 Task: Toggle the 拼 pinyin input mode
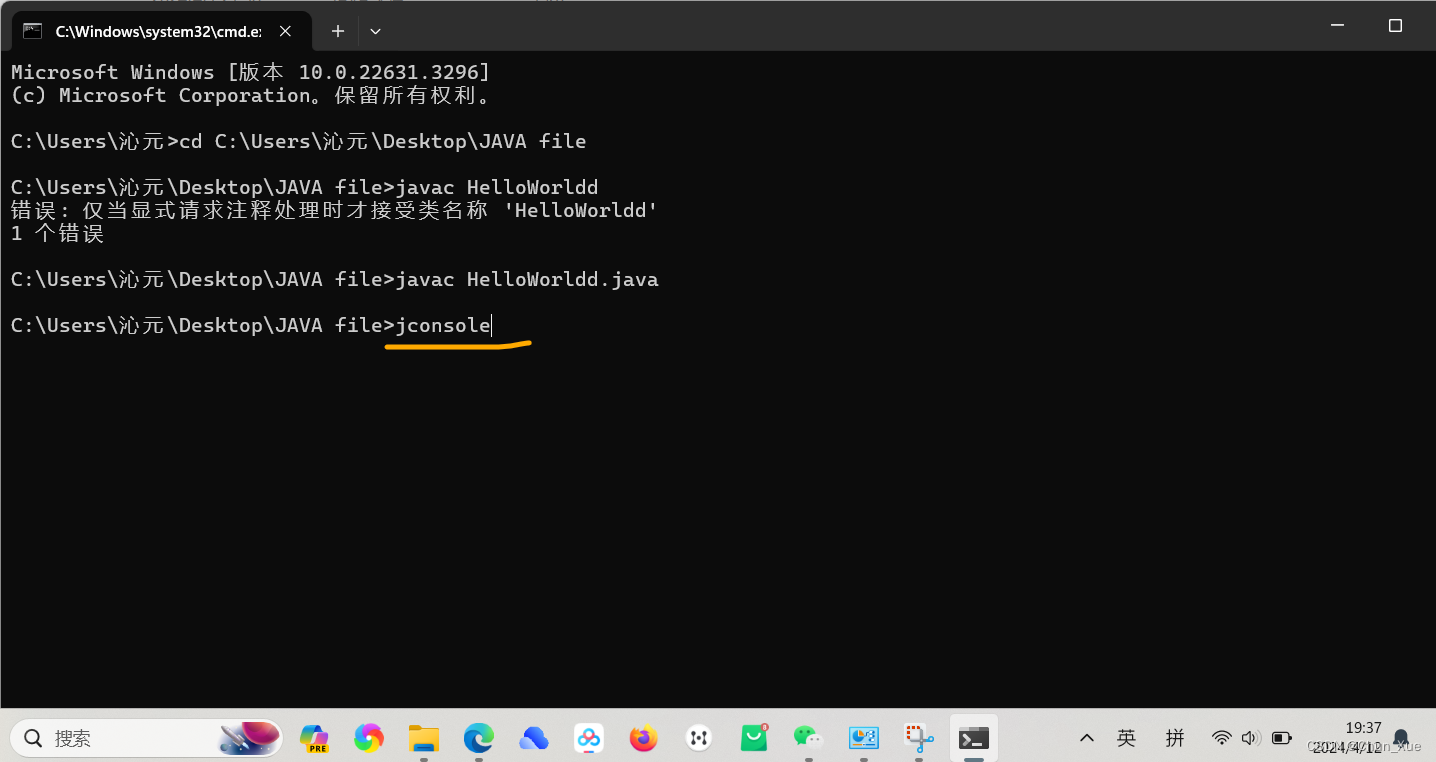[x=1175, y=738]
